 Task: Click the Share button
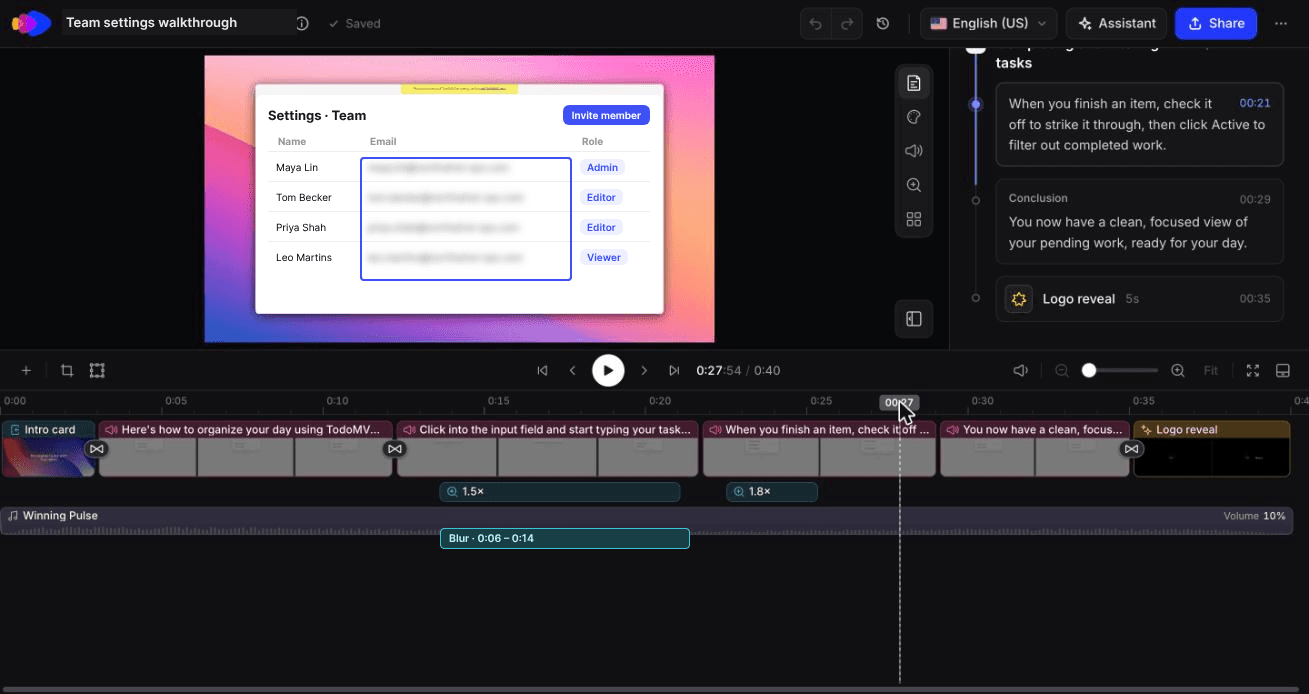click(1216, 23)
